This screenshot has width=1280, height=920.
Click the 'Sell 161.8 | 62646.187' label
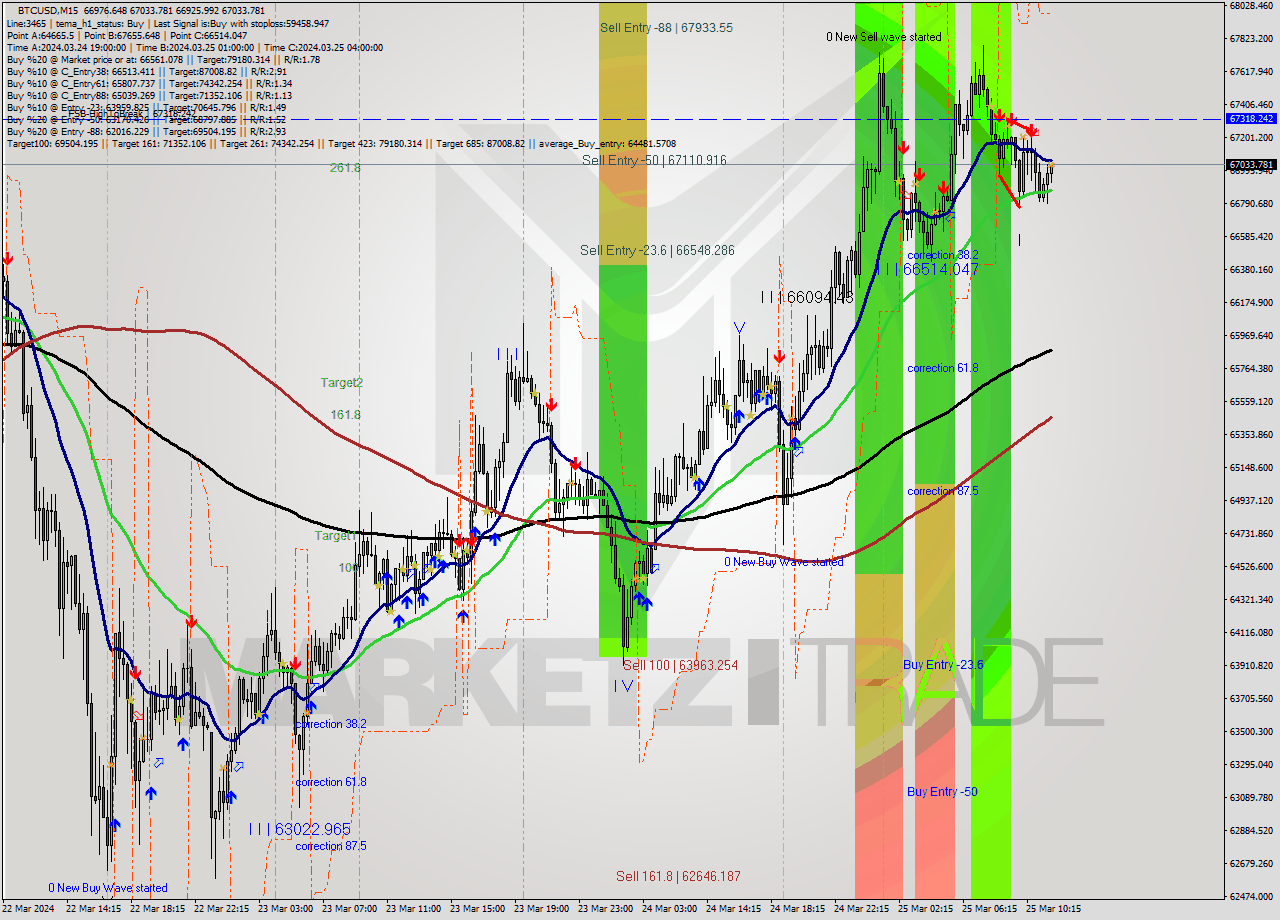point(678,876)
